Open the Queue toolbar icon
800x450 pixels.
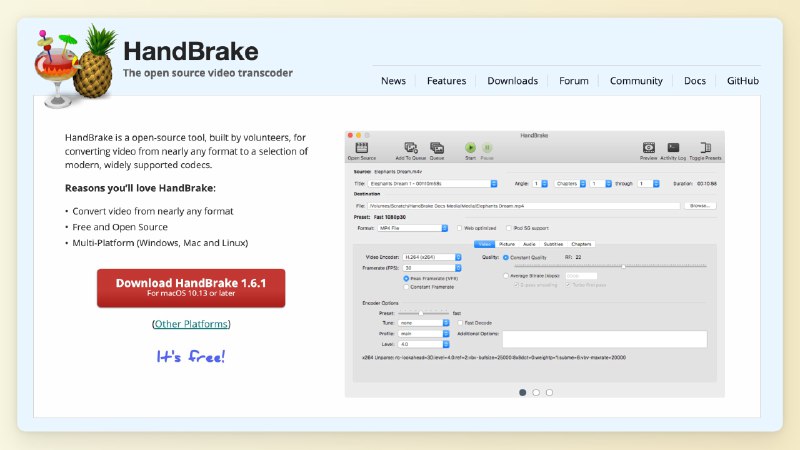tap(437, 148)
